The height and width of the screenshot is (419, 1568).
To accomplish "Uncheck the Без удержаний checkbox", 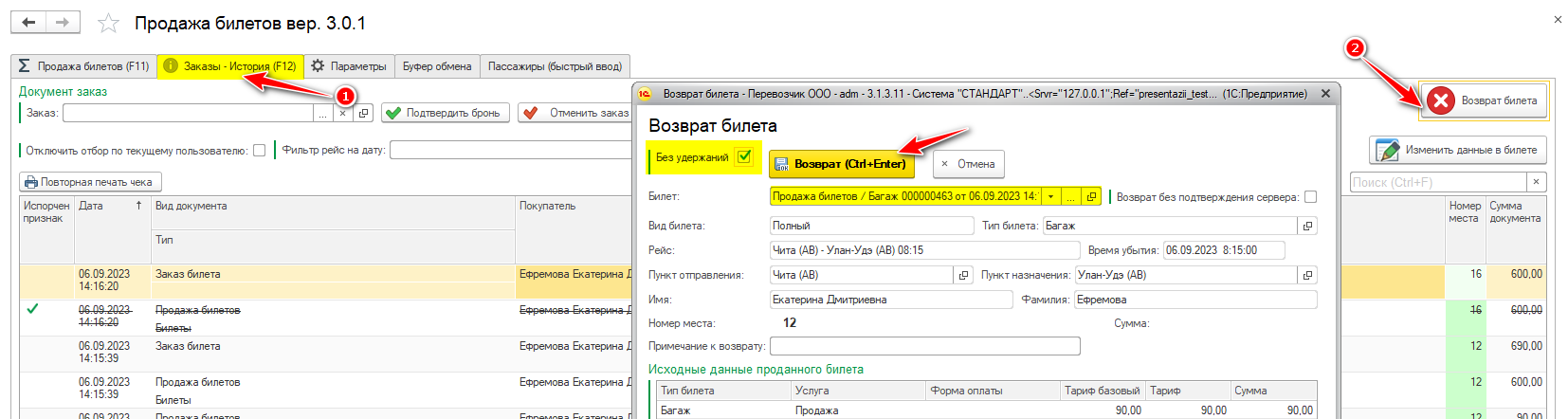I will pos(744,157).
